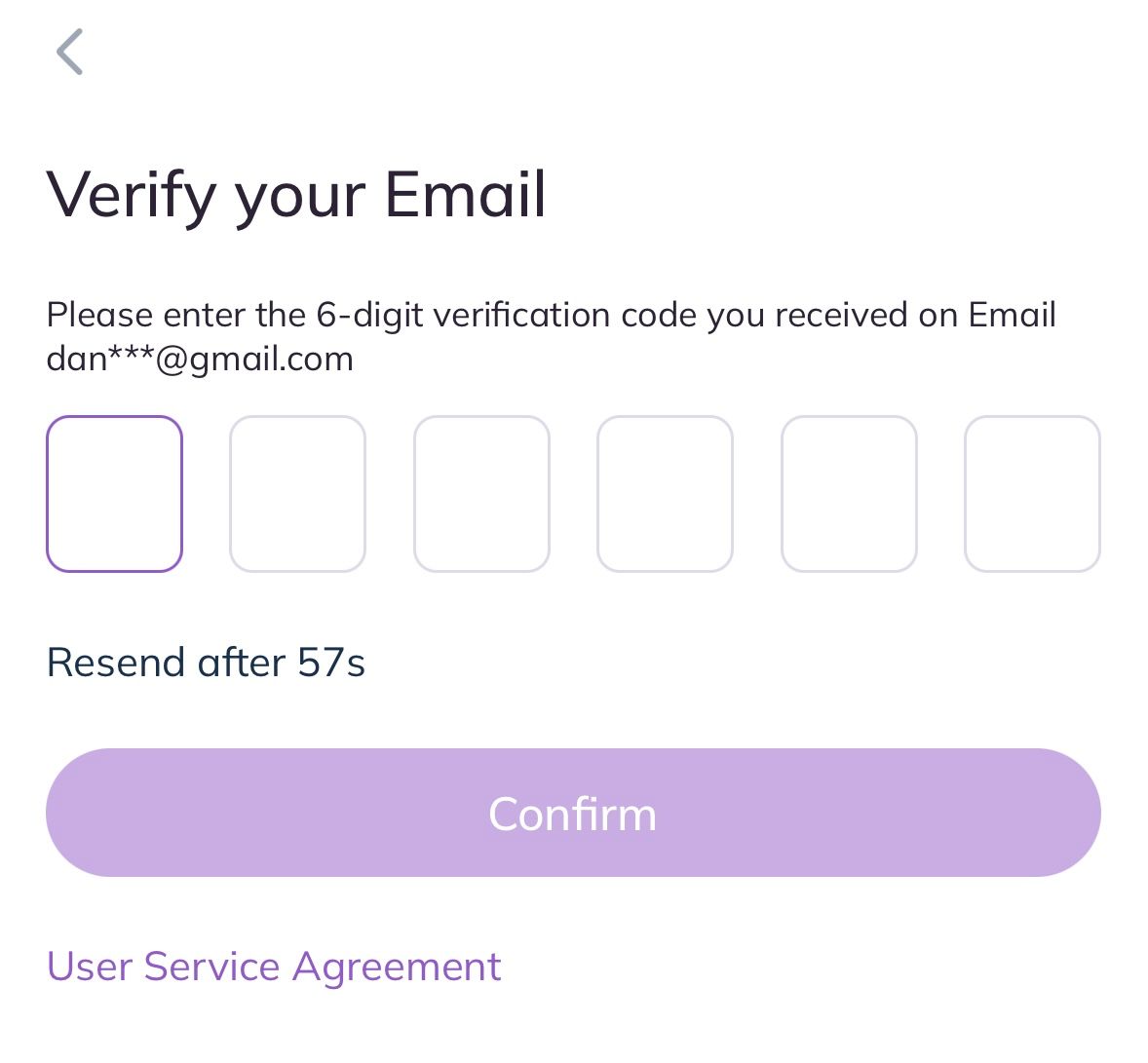Select the fifth verification digit field
1148x1063 pixels.
tap(849, 493)
